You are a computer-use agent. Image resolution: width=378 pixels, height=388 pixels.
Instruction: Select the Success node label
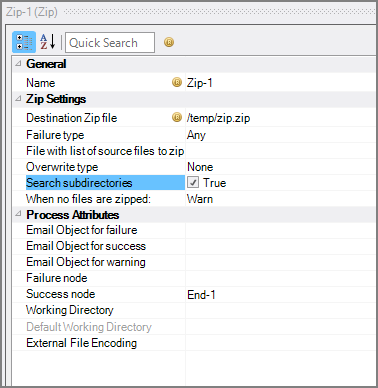coord(61,294)
